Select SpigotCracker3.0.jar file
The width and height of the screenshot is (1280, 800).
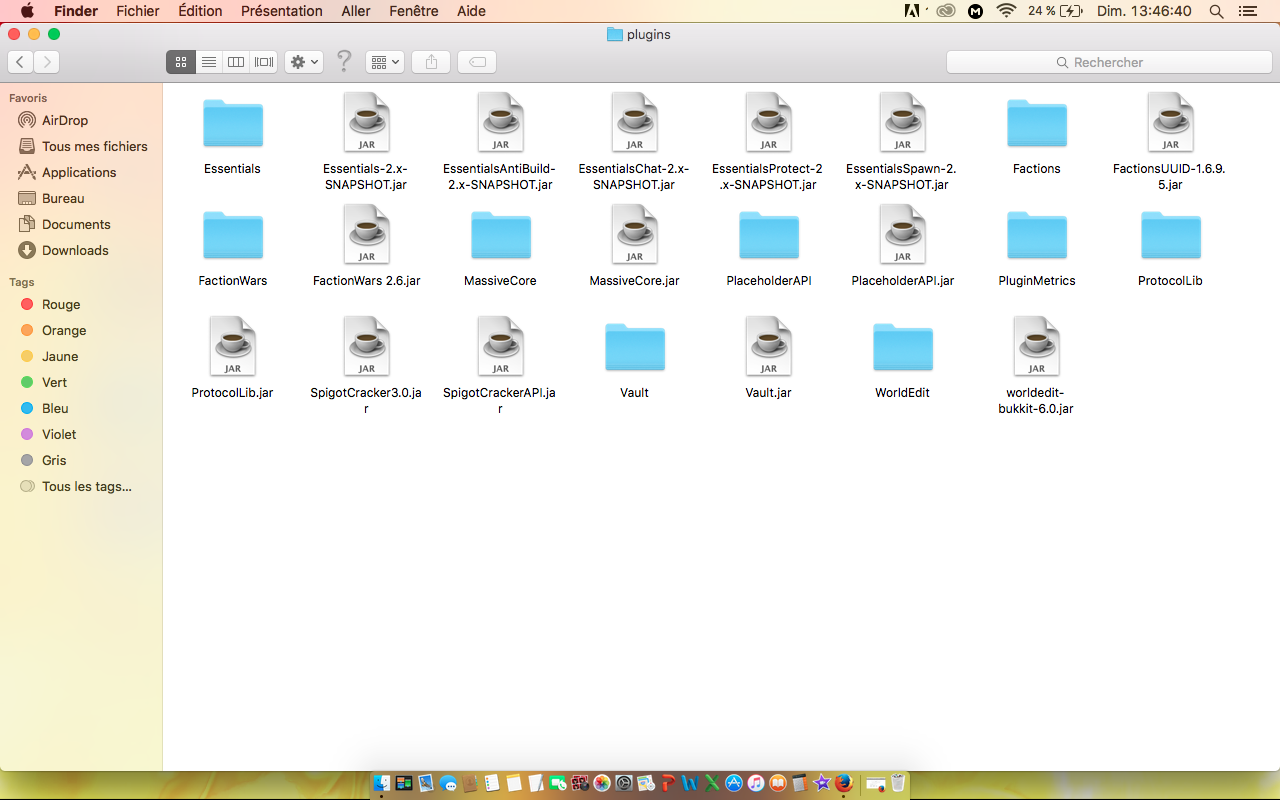click(366, 347)
